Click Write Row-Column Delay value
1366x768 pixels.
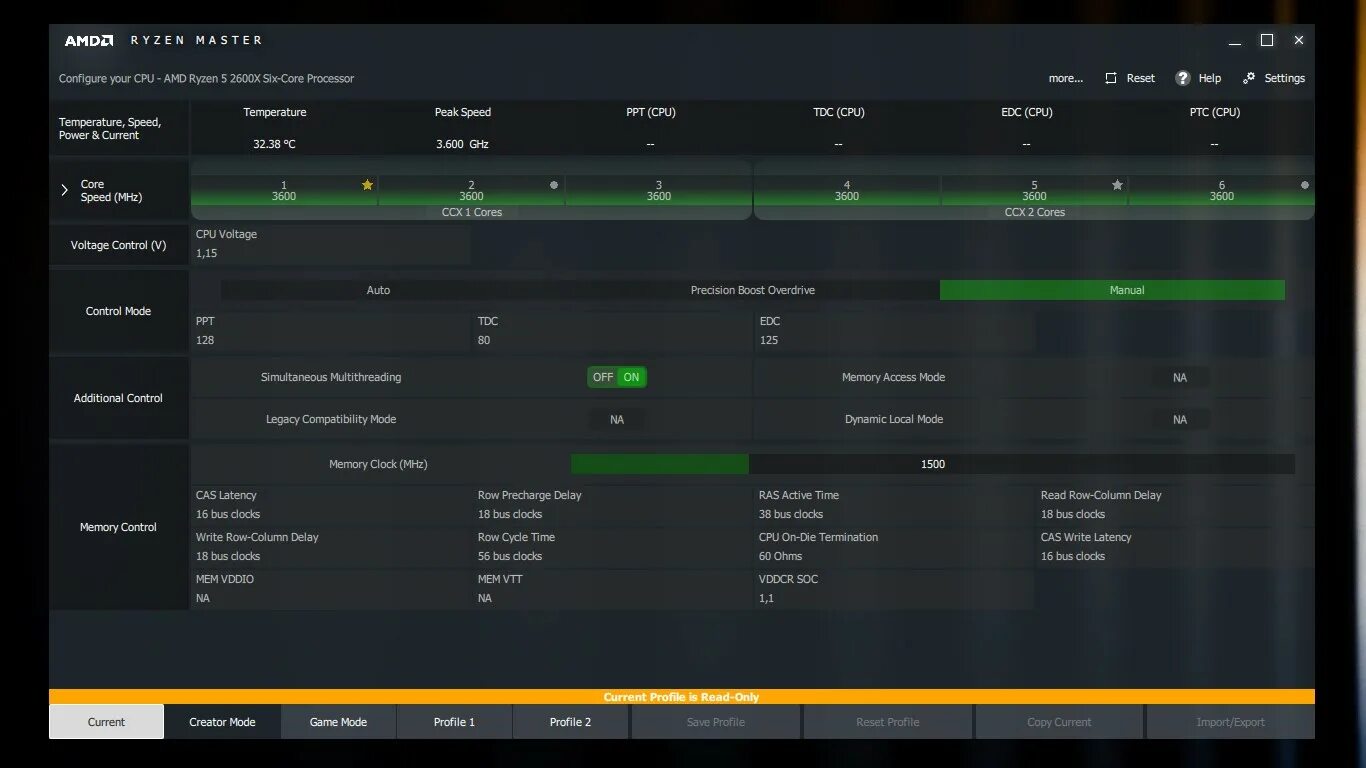tap(228, 556)
